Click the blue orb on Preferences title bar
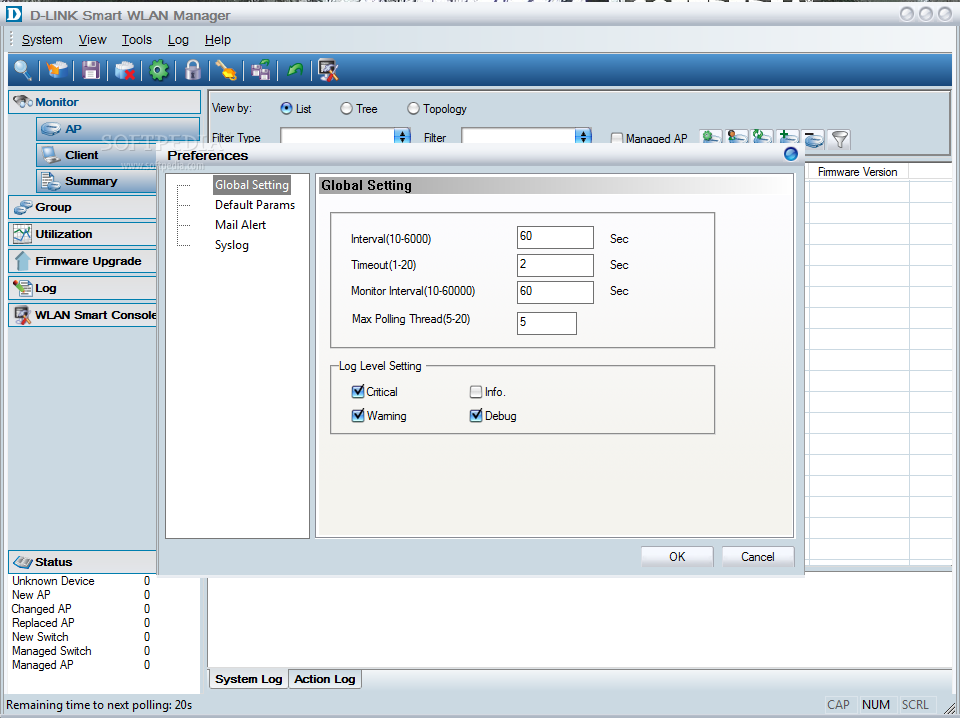This screenshot has width=960, height=718. click(x=790, y=154)
